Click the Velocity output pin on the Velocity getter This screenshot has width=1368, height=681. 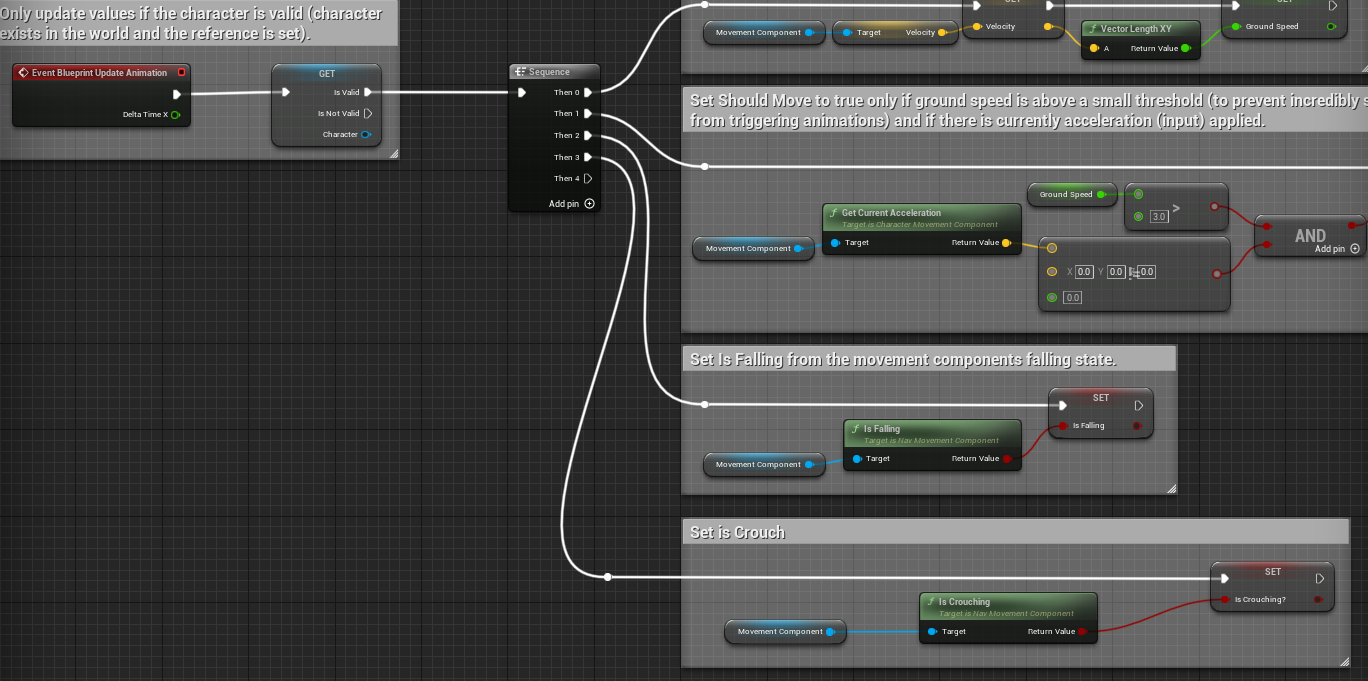[x=939, y=31]
